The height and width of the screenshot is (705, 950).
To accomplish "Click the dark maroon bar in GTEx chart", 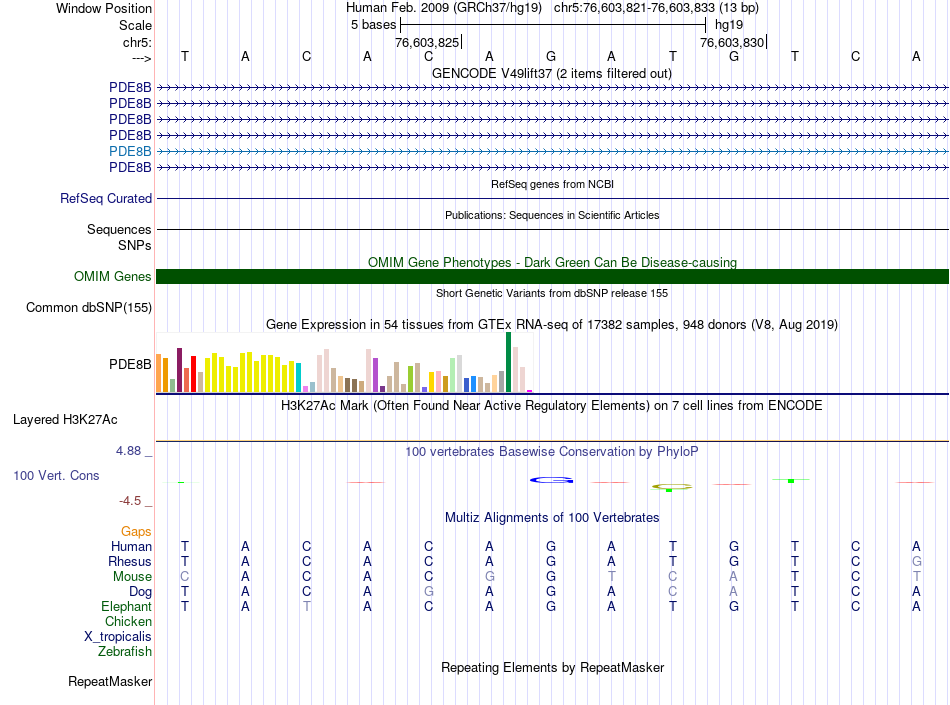I will click(x=179, y=370).
